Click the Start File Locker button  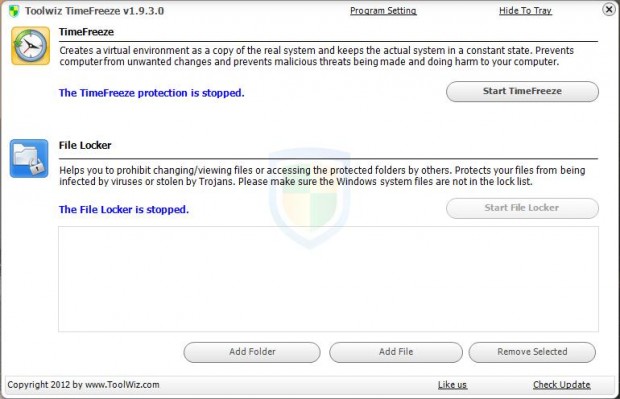[522, 208]
